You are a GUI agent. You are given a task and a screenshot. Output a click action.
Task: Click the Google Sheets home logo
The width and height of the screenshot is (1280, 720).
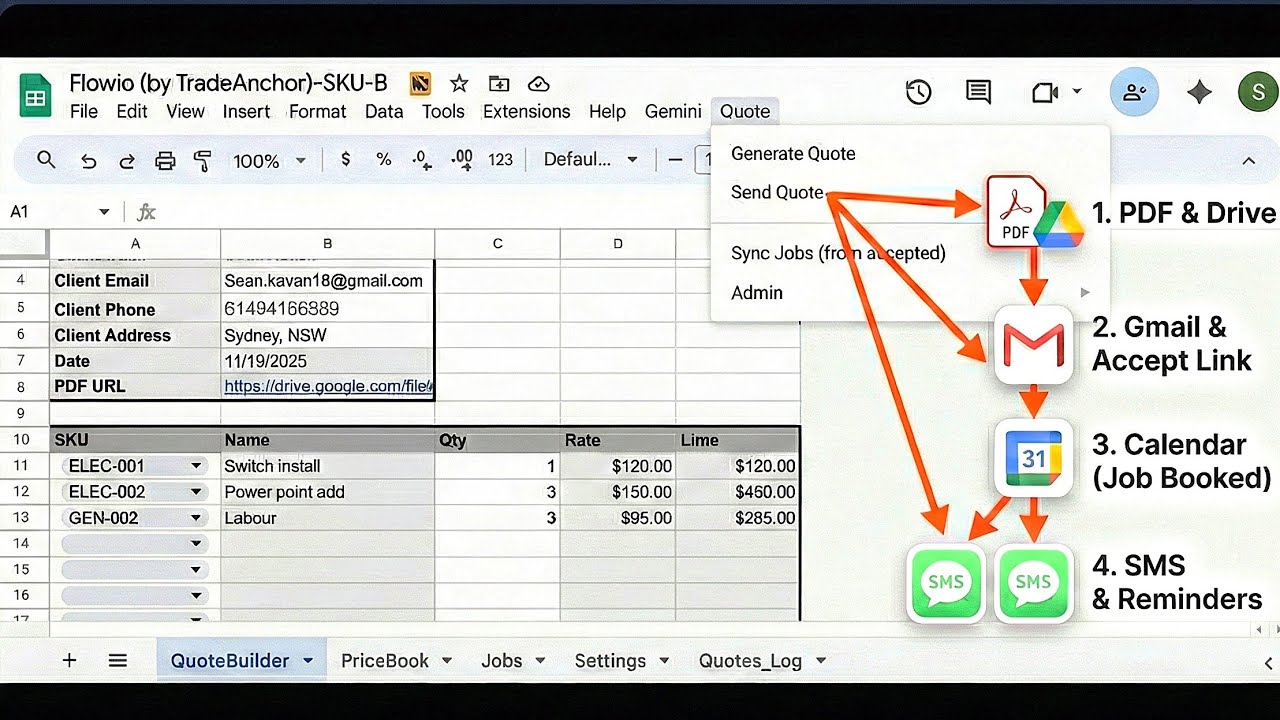[x=36, y=96]
